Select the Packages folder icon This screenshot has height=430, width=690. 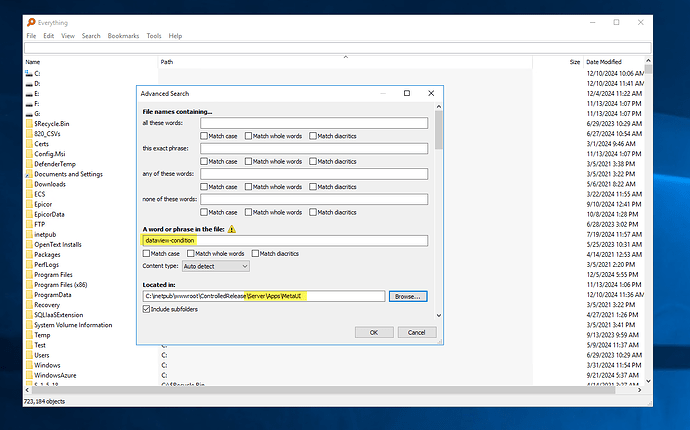click(x=29, y=255)
